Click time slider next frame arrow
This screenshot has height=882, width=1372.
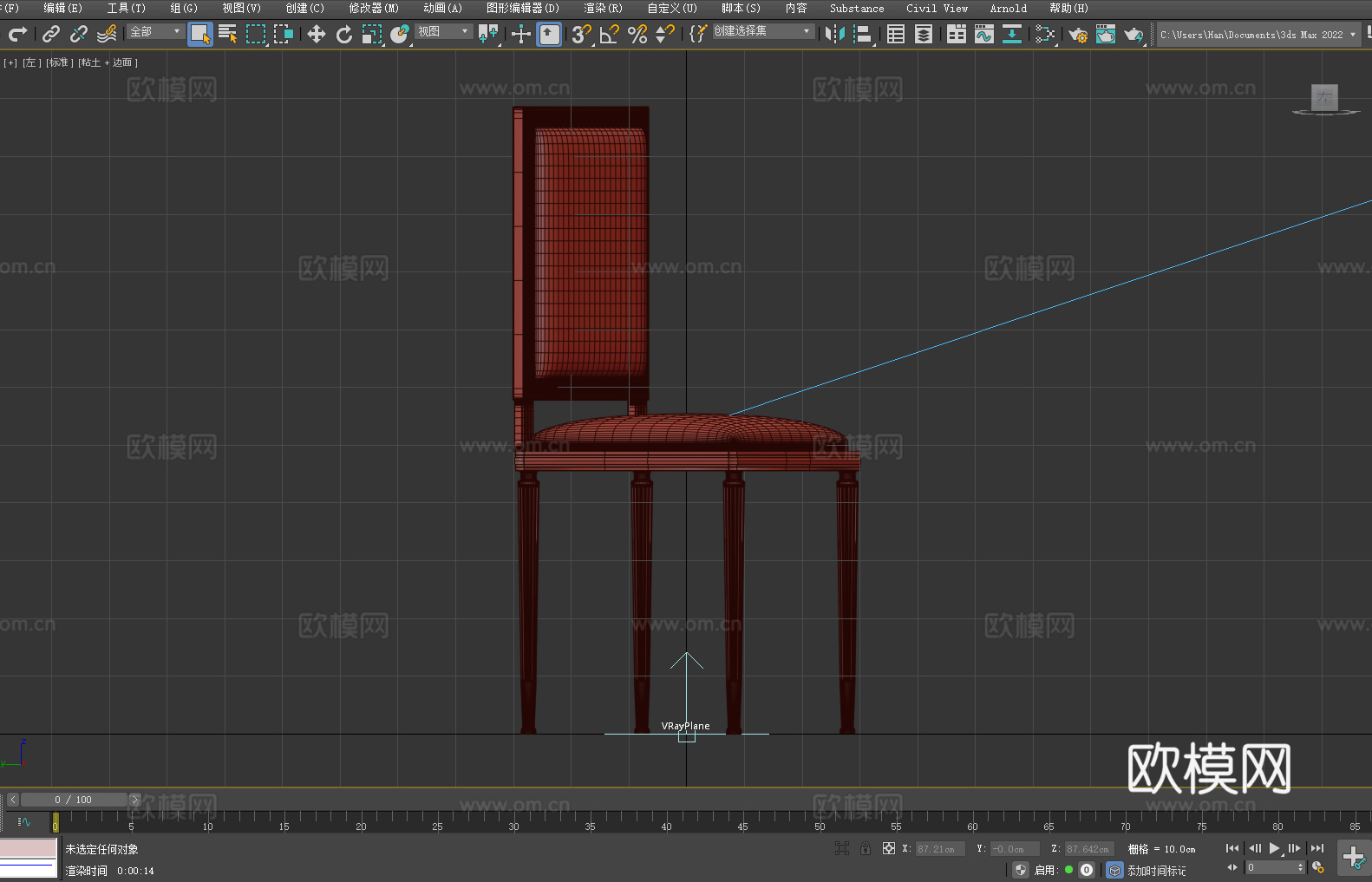[134, 800]
